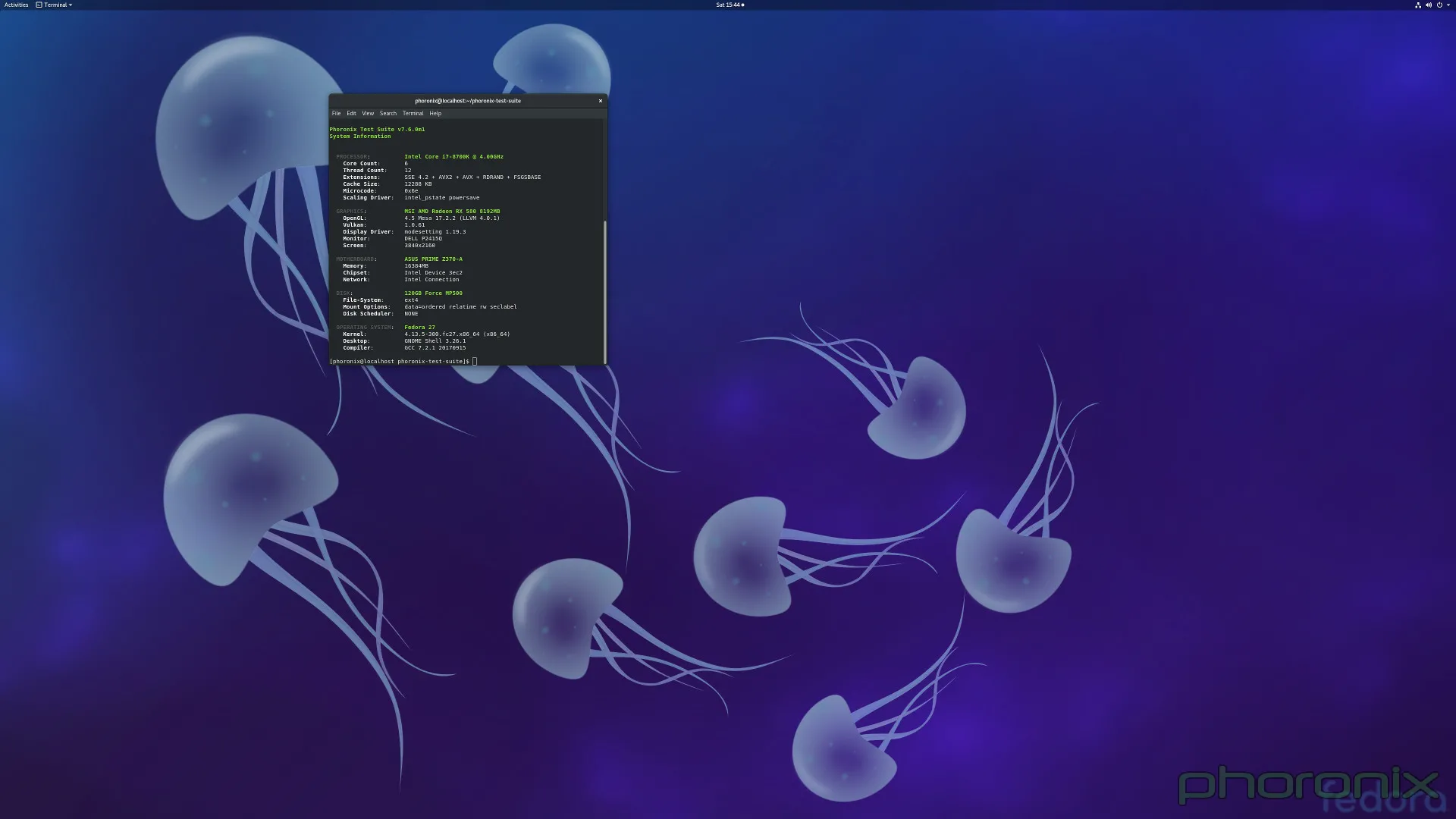
Task: Click the '16384MB' memory value
Action: click(x=416, y=266)
